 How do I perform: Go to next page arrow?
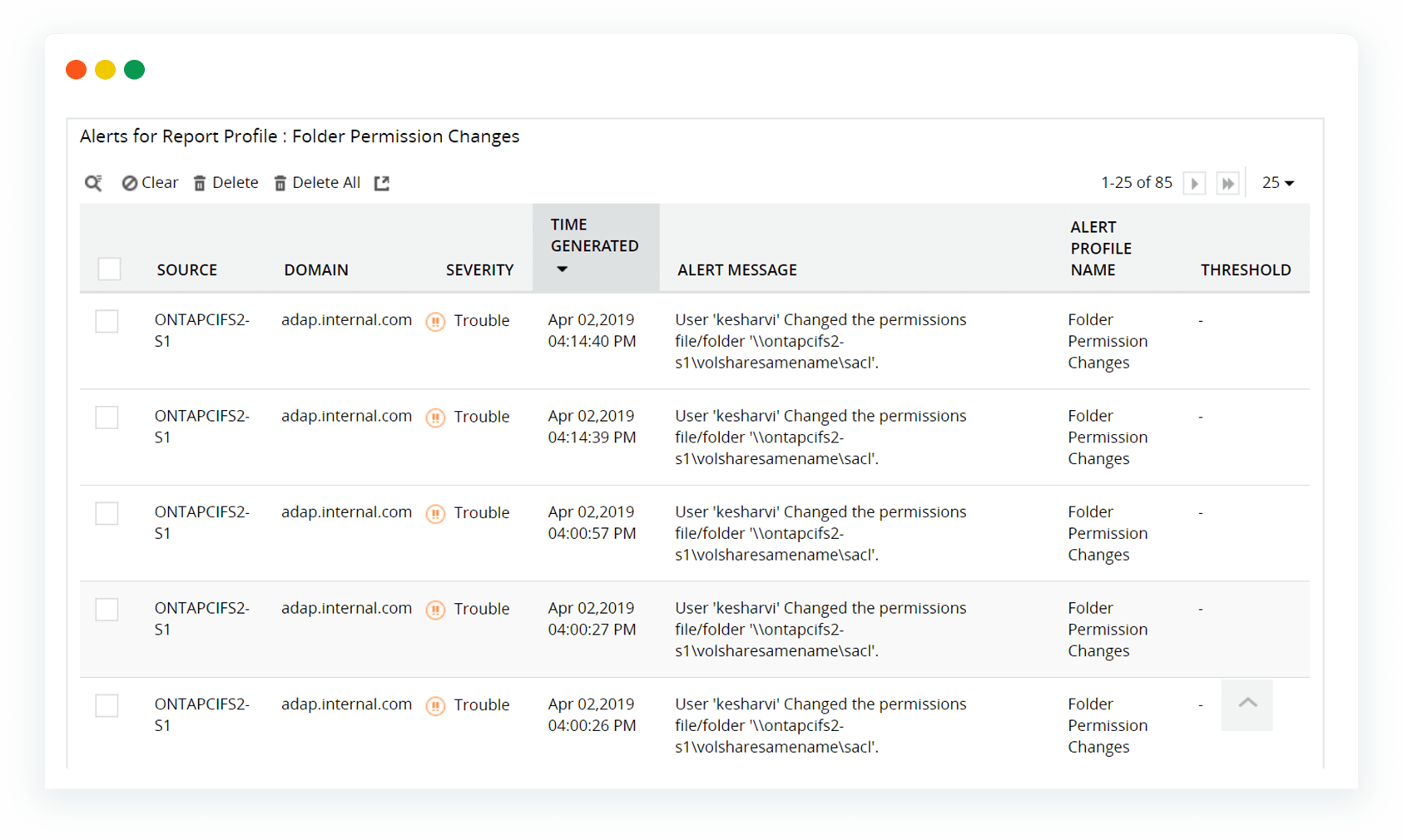1195,183
